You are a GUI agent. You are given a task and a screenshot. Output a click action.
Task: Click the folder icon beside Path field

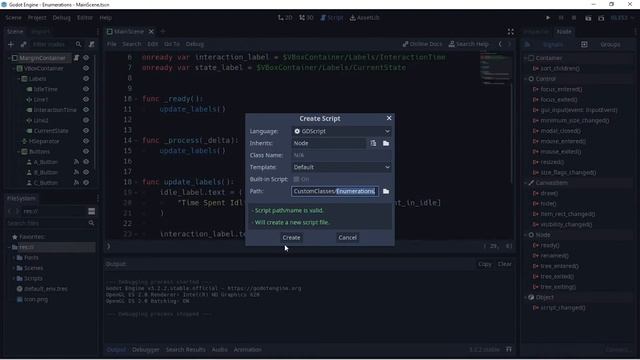pos(386,191)
